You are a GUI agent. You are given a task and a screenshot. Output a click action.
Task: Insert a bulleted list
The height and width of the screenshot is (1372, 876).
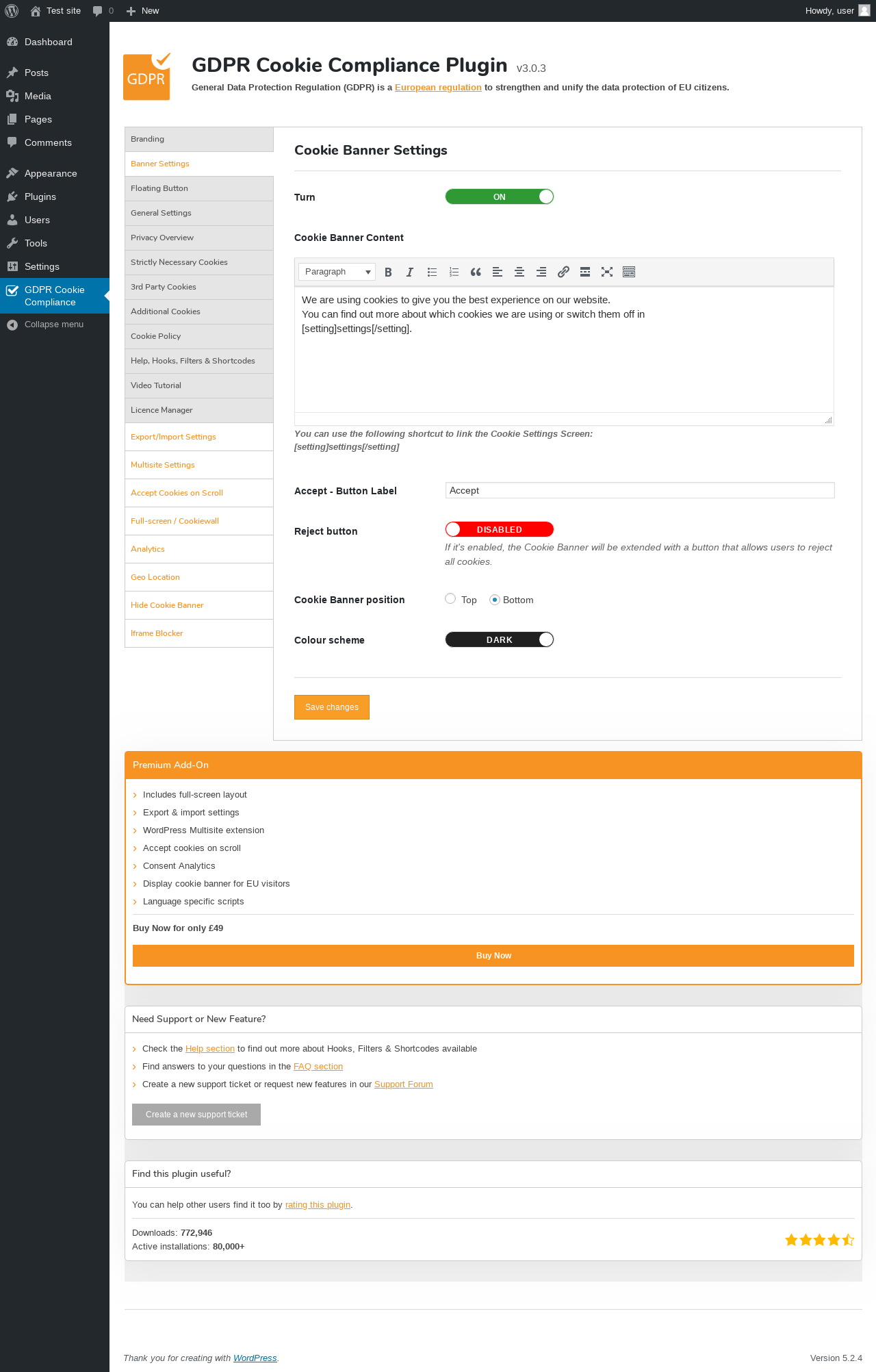click(432, 272)
